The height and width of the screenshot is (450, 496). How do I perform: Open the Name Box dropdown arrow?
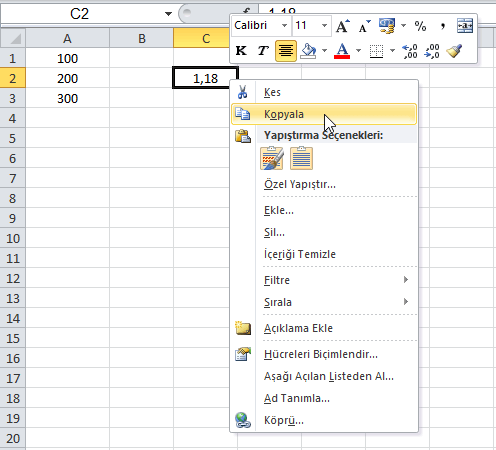[x=168, y=14]
